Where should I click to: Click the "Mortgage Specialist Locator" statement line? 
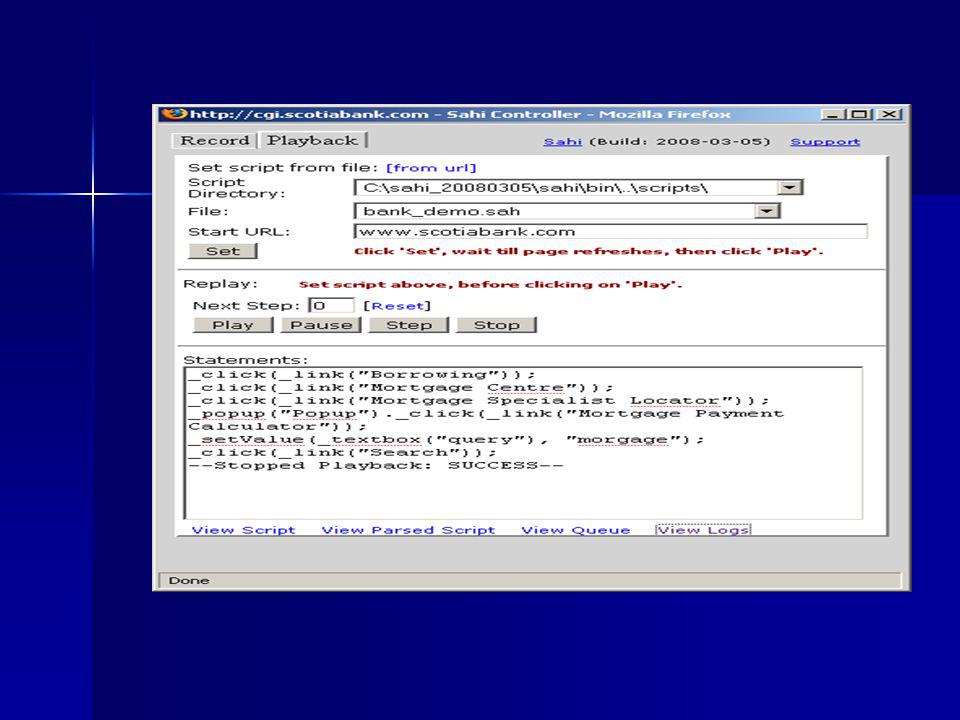[x=479, y=400]
